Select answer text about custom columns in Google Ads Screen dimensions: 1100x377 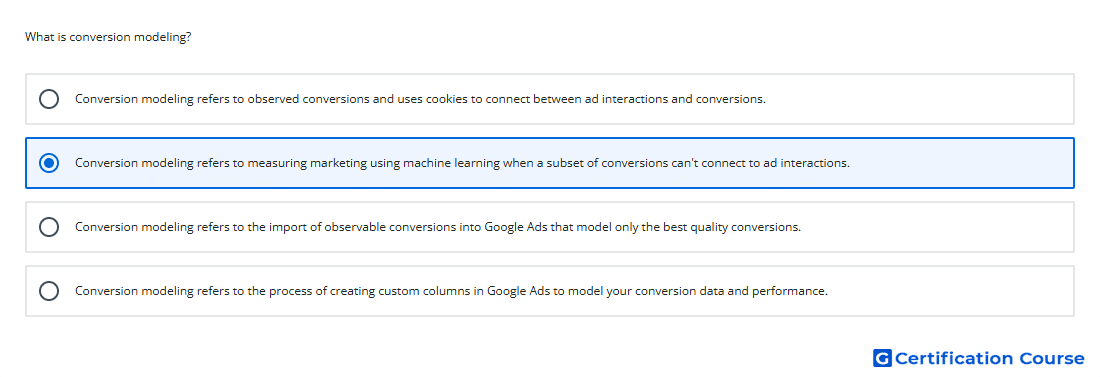click(451, 291)
